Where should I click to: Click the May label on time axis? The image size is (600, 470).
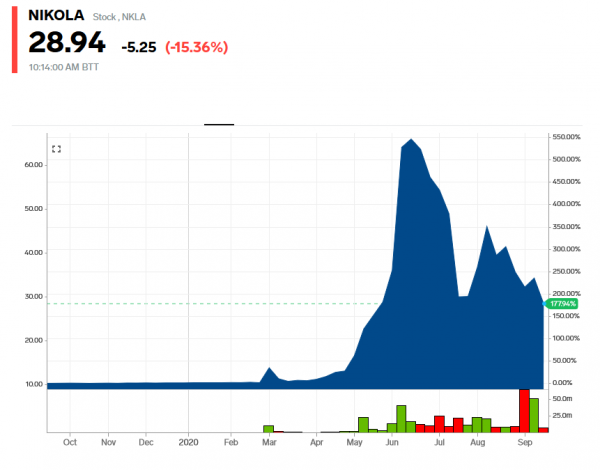(354, 442)
